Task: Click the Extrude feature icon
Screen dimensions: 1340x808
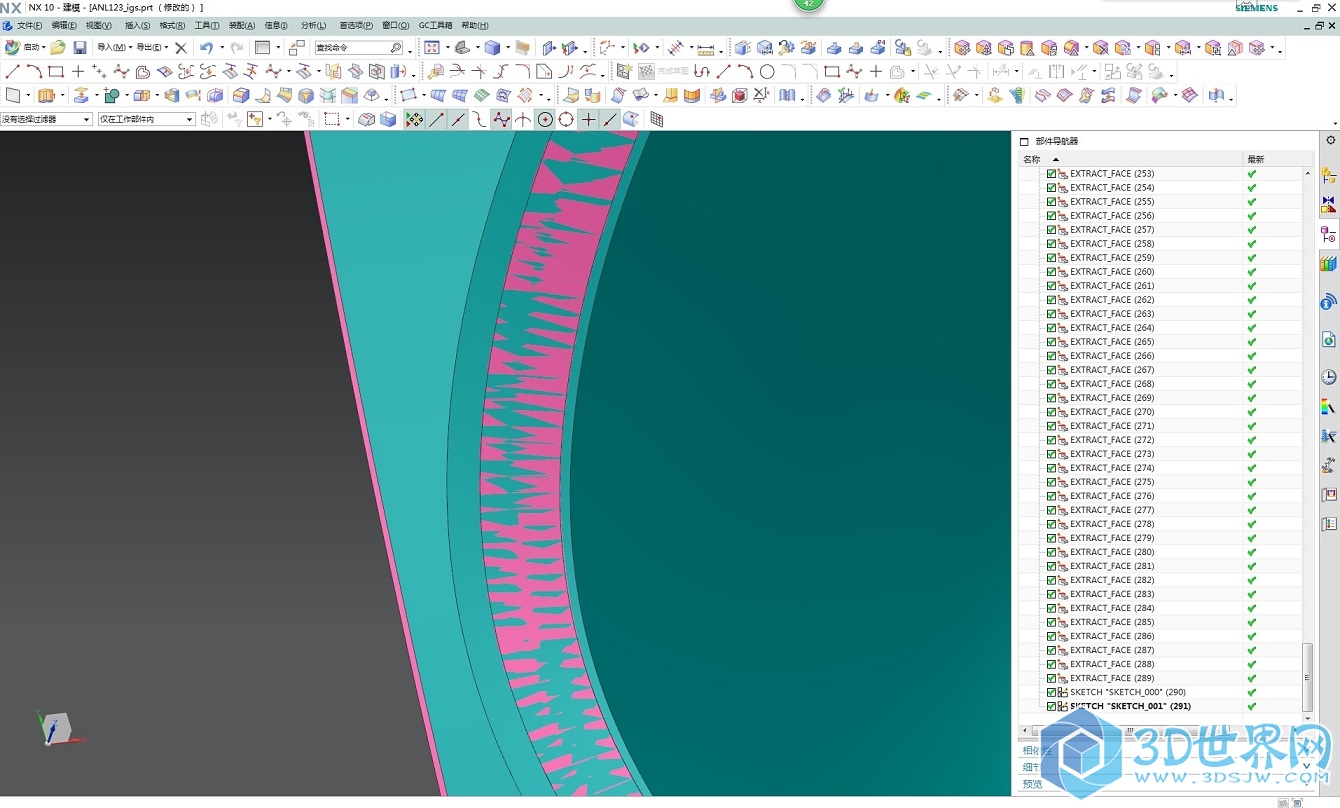Action: (x=45, y=96)
